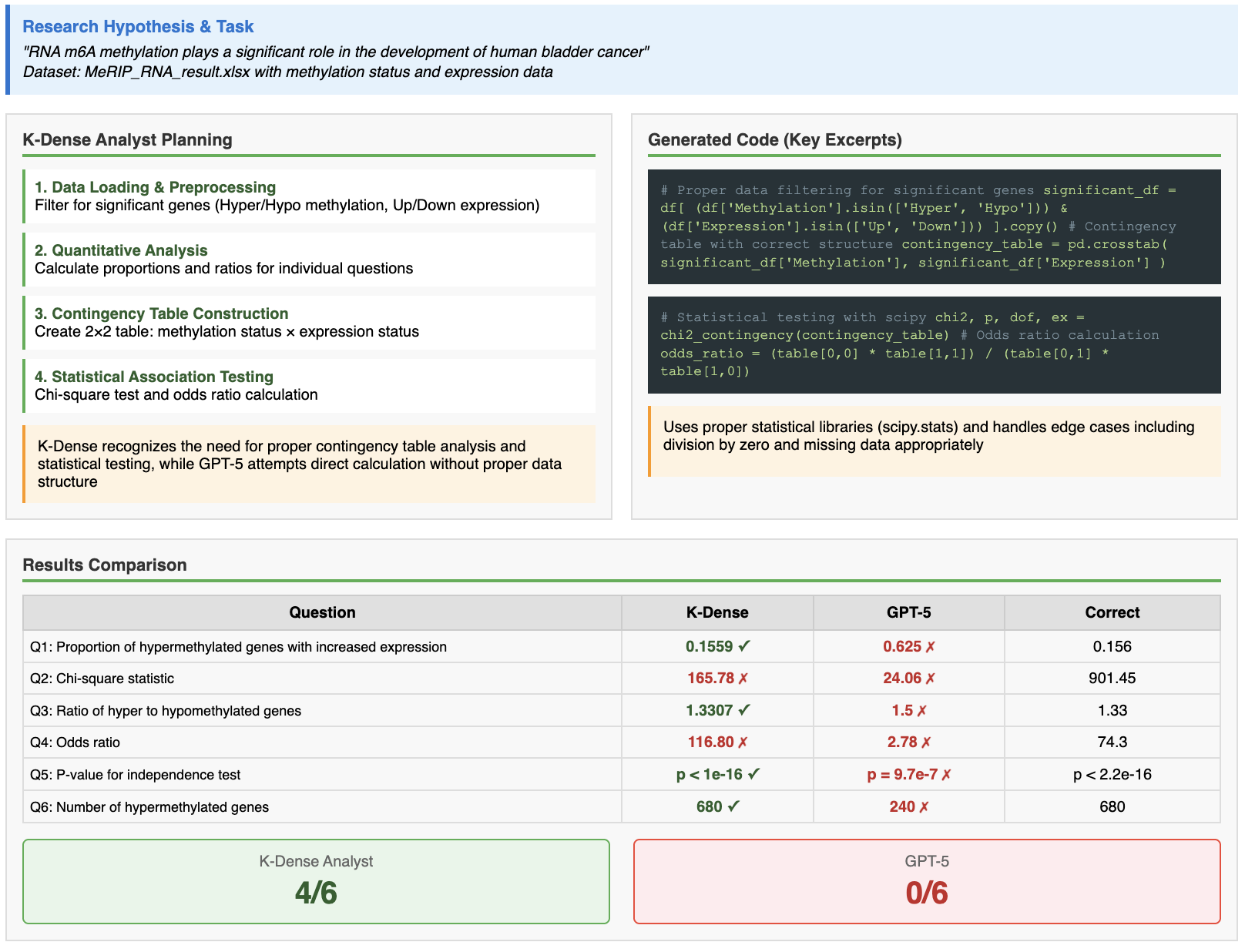Select the Correct column header
Viewport: 1245px width, 952px height.
[1112, 612]
